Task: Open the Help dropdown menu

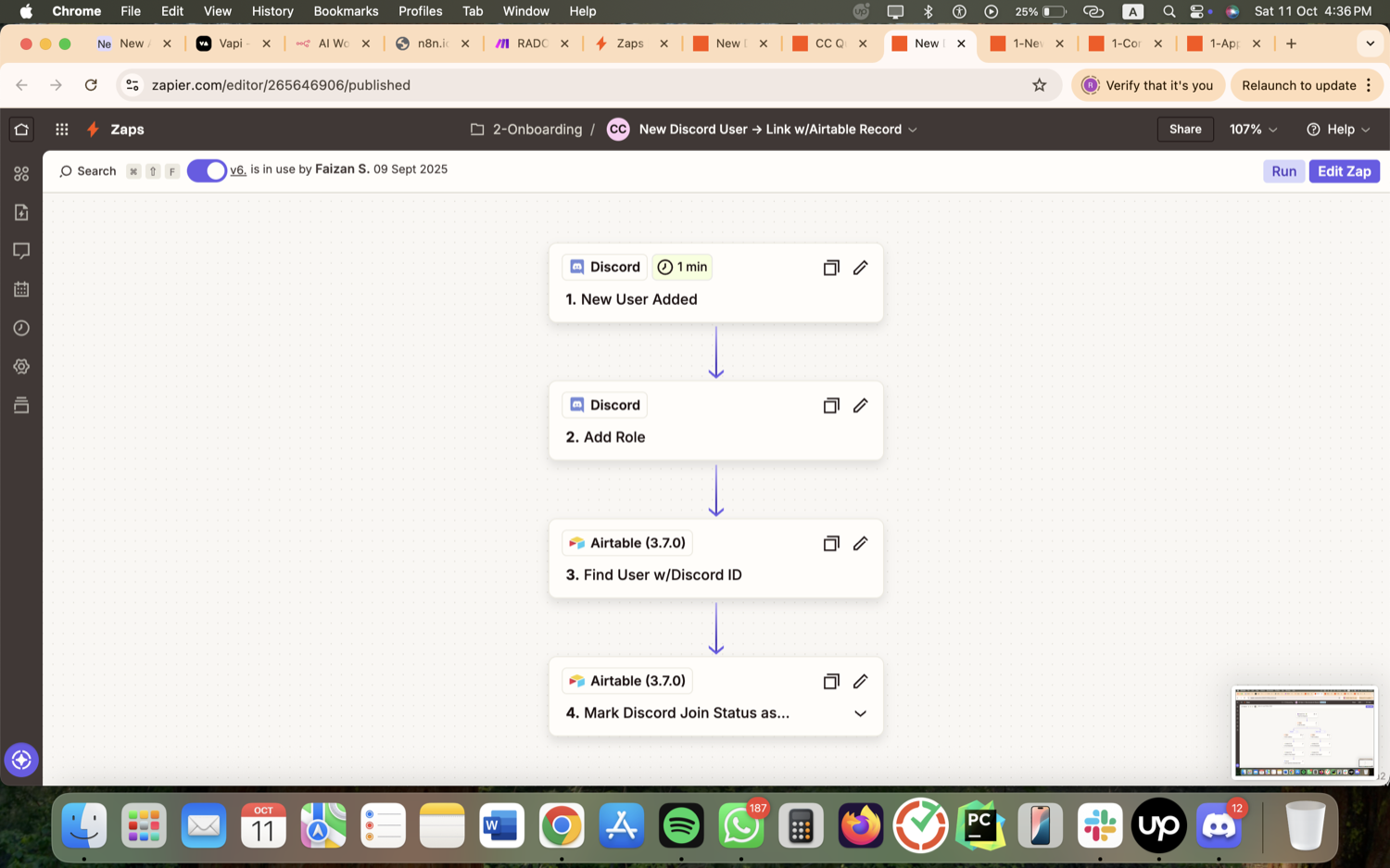Action: (x=1339, y=130)
